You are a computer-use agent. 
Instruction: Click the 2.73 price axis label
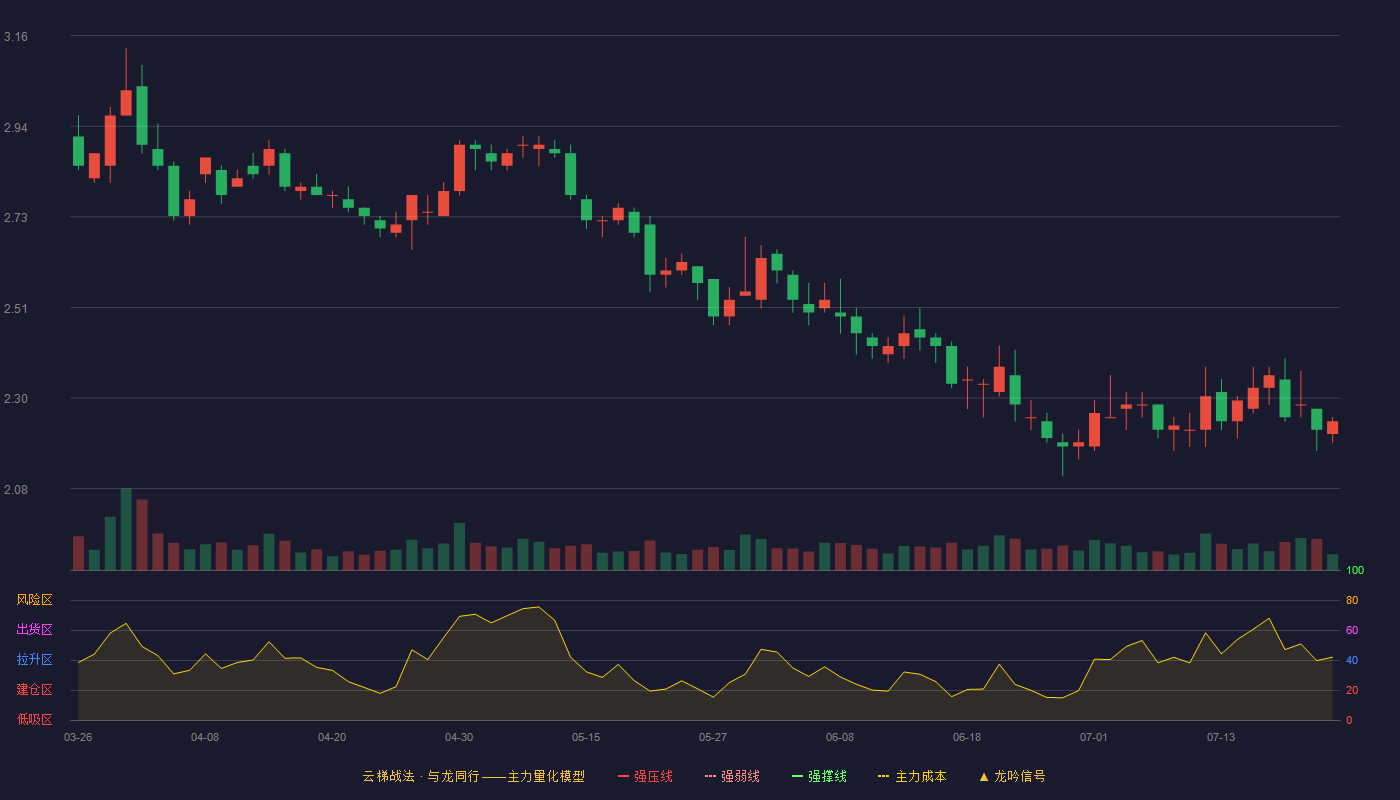[x=16, y=218]
